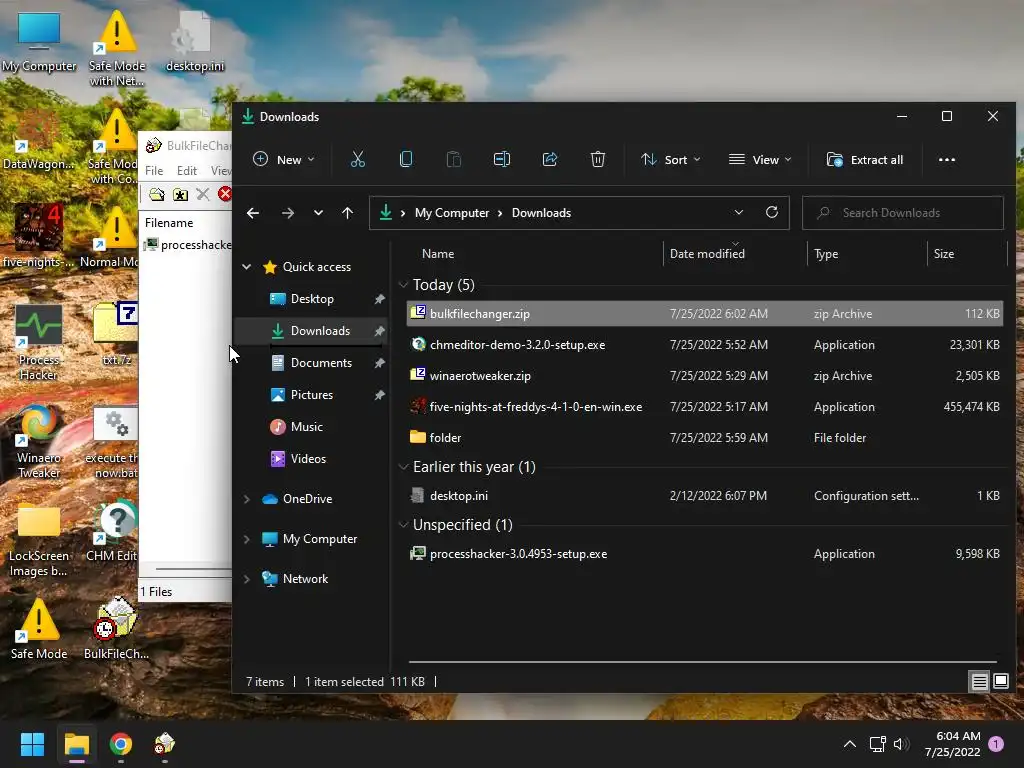Refresh the Downloads folder view

pyautogui.click(x=772, y=212)
